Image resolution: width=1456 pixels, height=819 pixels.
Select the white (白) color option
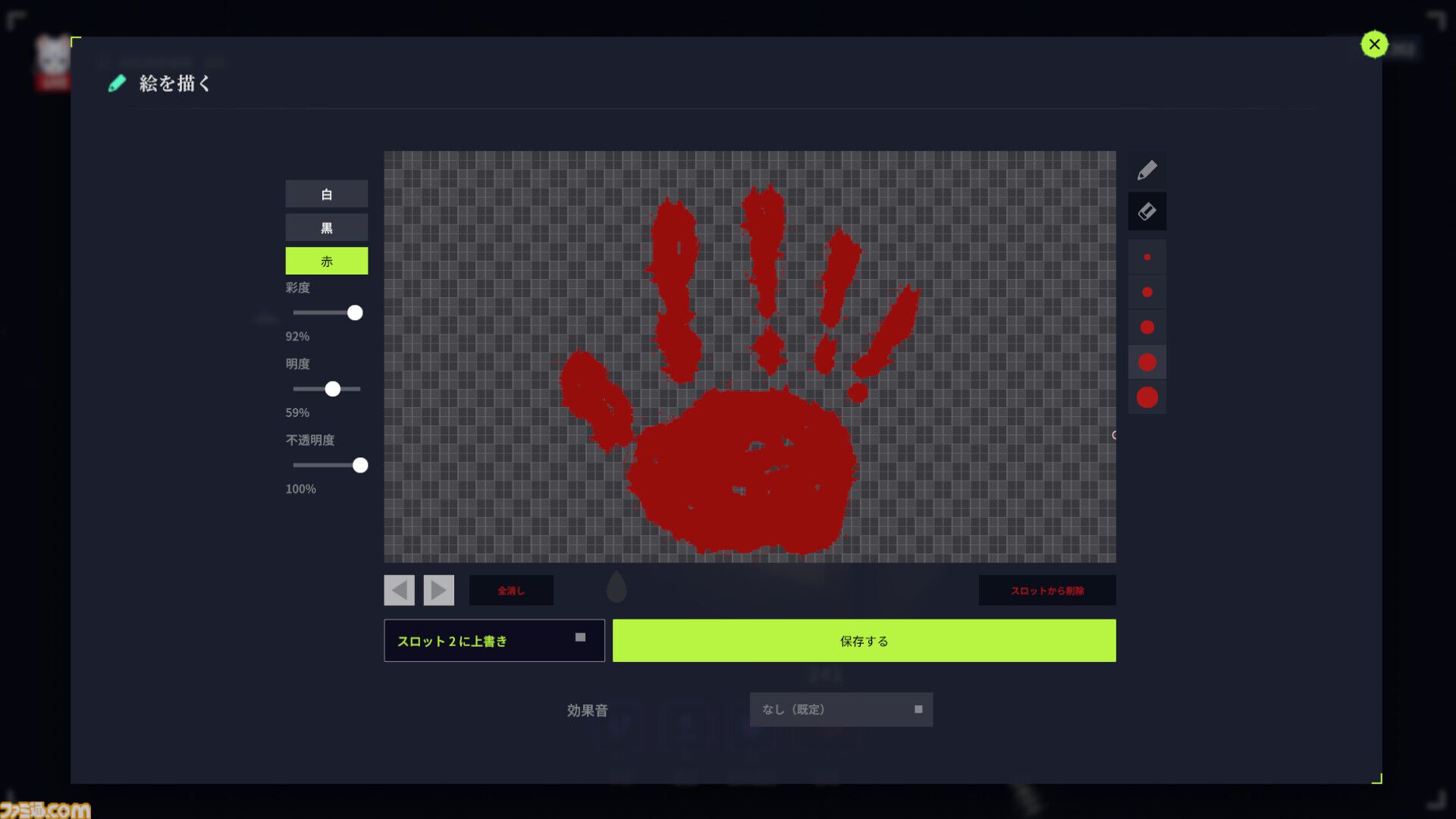pos(326,194)
